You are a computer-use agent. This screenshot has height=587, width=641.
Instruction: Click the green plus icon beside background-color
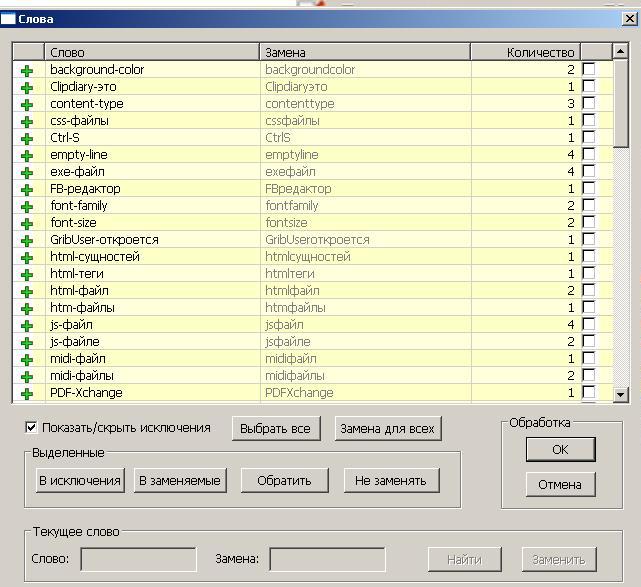click(x=27, y=71)
